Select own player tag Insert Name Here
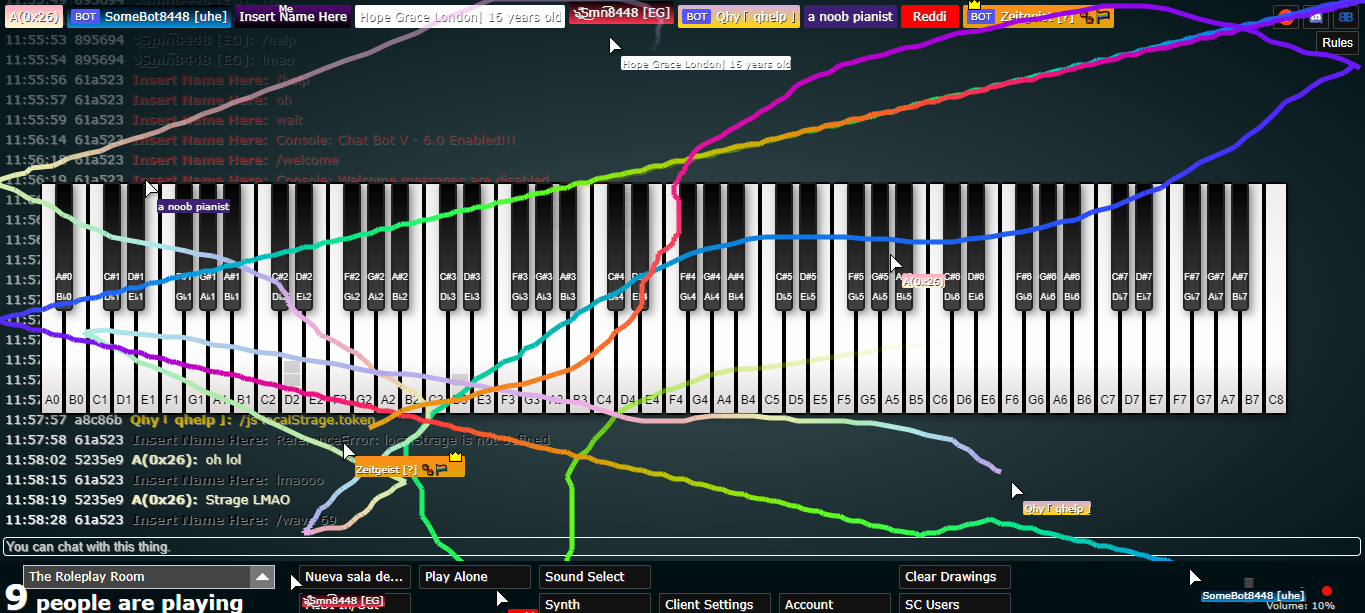Viewport: 1365px width, 613px height. 293,16
